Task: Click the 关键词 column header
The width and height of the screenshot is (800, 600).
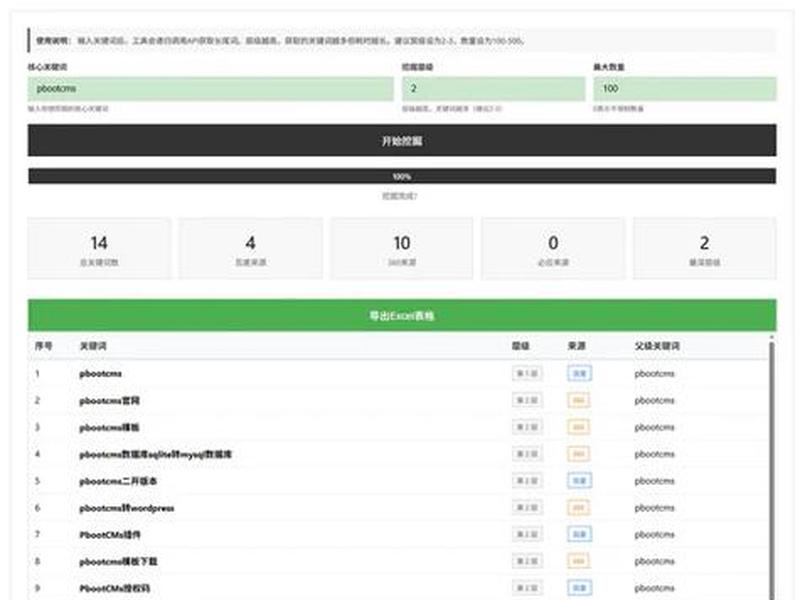Action: tap(93, 346)
